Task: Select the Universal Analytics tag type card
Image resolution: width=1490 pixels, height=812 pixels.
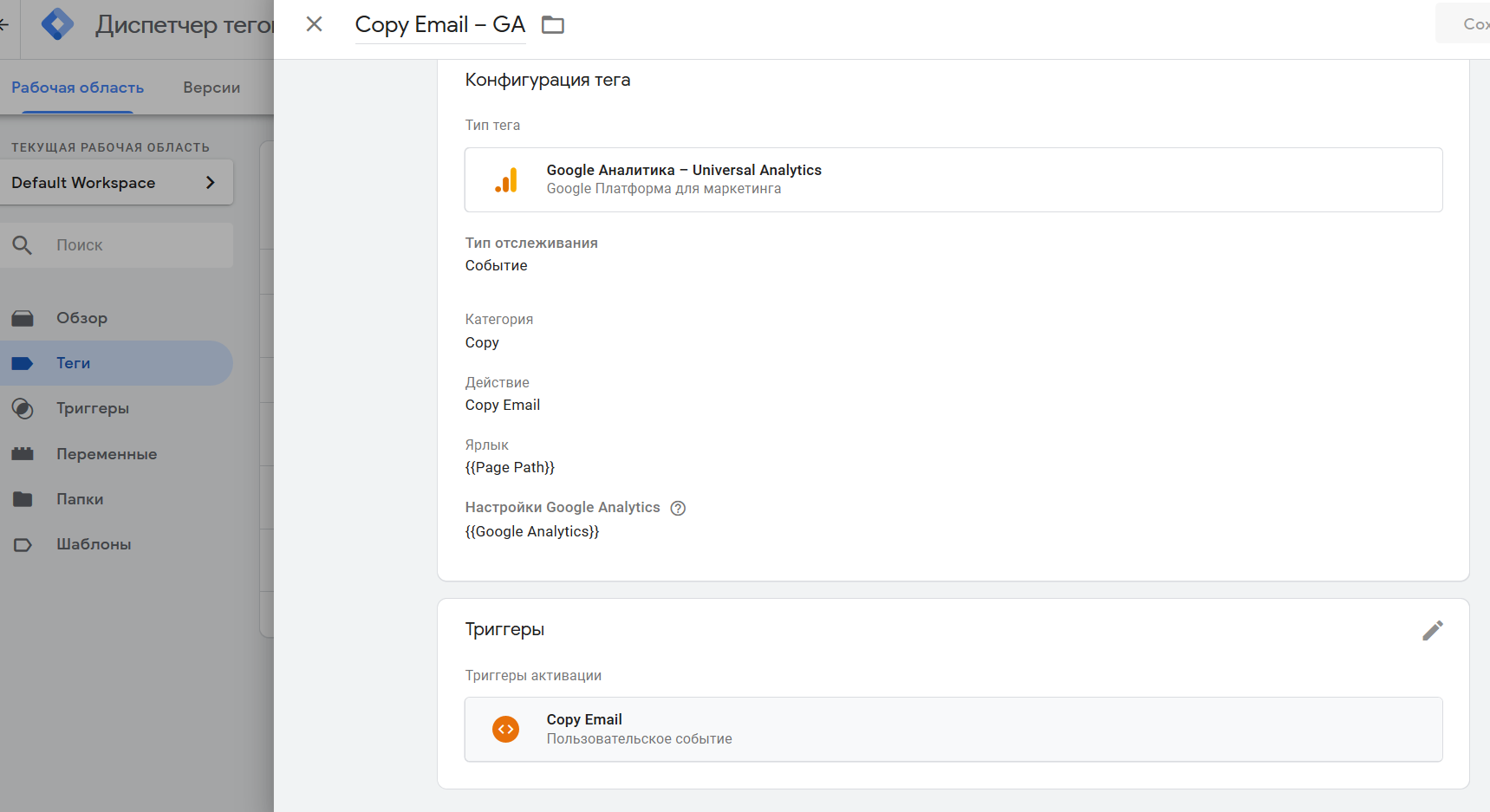Action: [x=953, y=179]
